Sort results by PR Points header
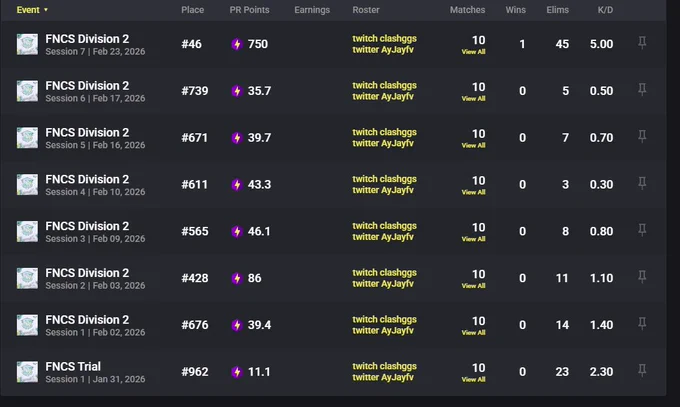Image resolution: width=680 pixels, height=407 pixels. [249, 10]
